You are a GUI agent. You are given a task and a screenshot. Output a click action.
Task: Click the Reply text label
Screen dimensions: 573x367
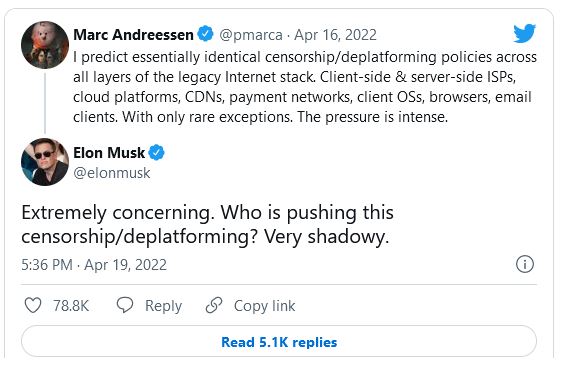click(163, 306)
